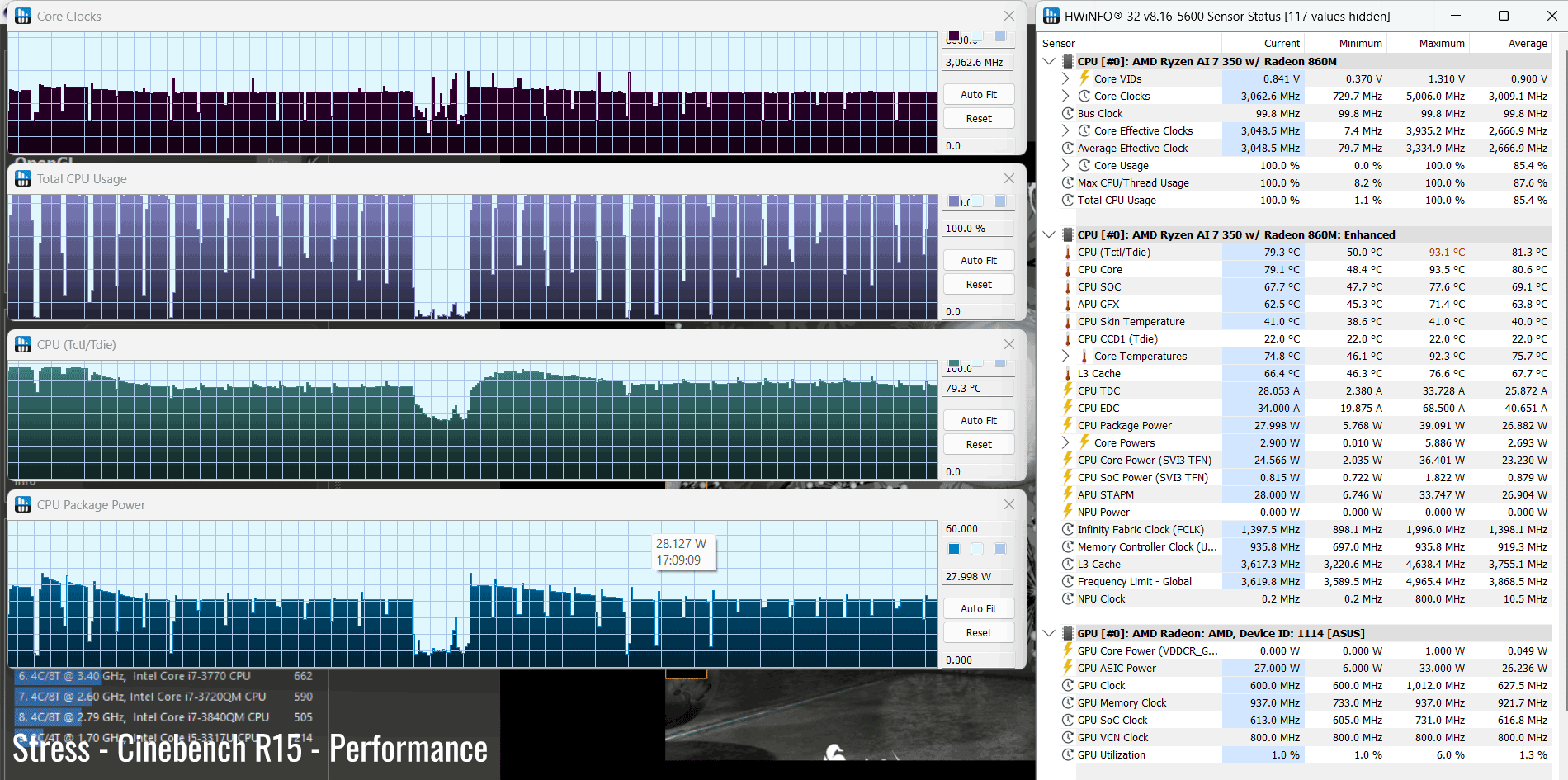Click the HWiNFO icon in Sensor Status title bar
1568x780 pixels.
[x=1051, y=16]
